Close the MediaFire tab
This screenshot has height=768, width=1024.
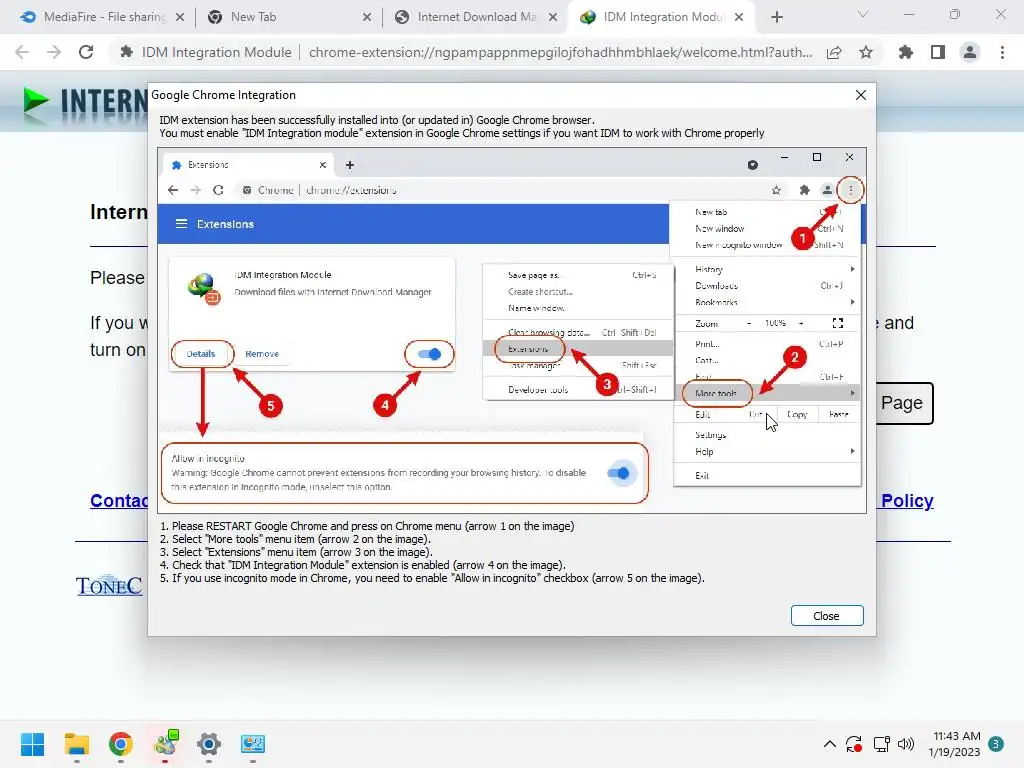pyautogui.click(x=180, y=17)
